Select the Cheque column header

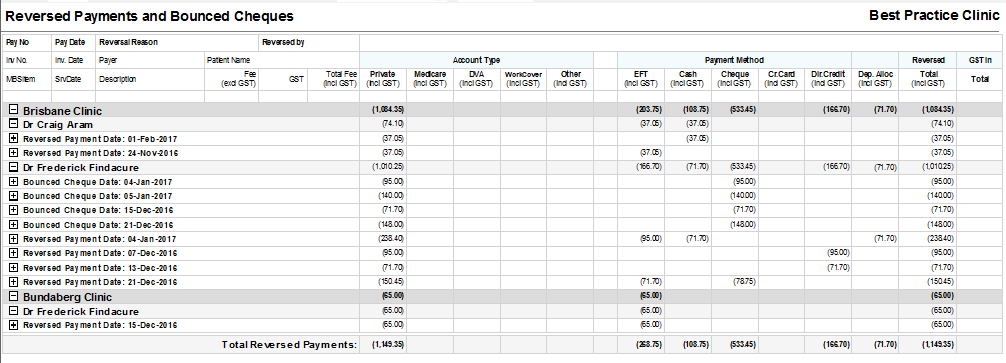[735, 79]
